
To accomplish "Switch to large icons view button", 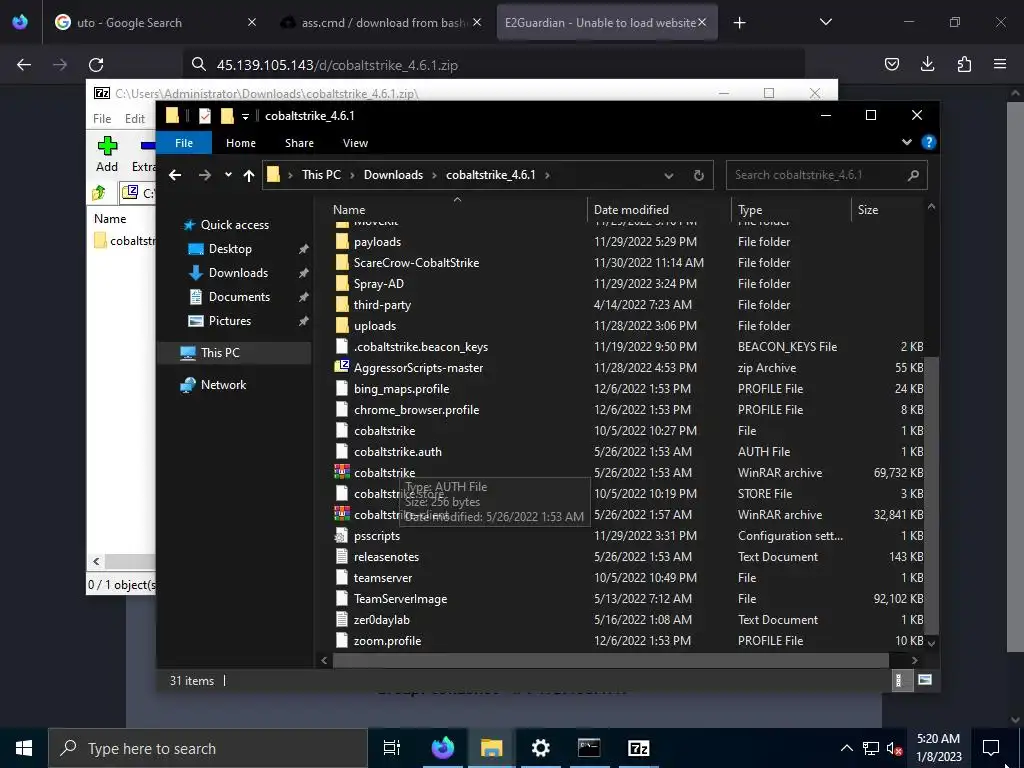I will click(x=924, y=680).
